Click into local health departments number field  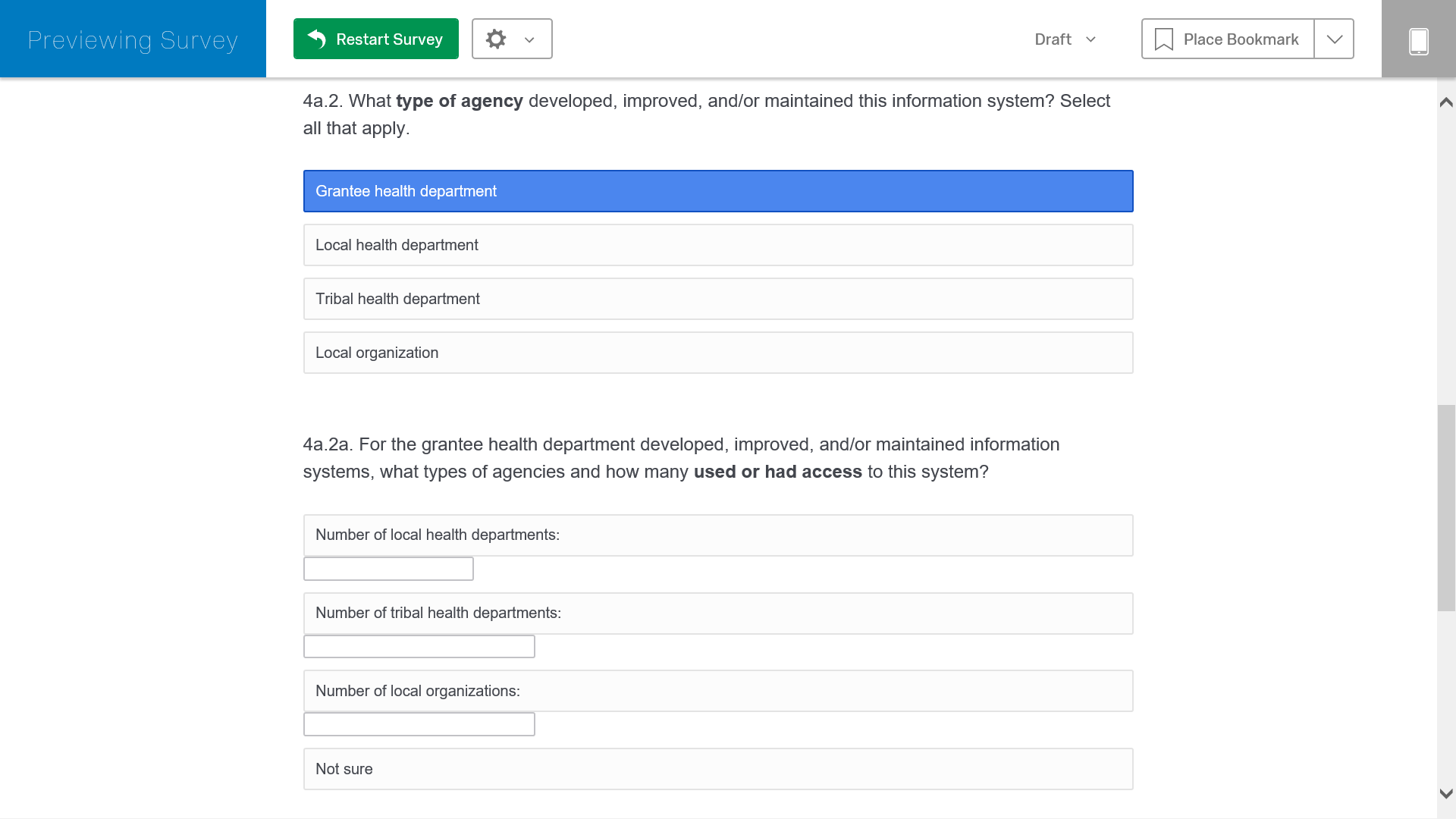coord(388,569)
